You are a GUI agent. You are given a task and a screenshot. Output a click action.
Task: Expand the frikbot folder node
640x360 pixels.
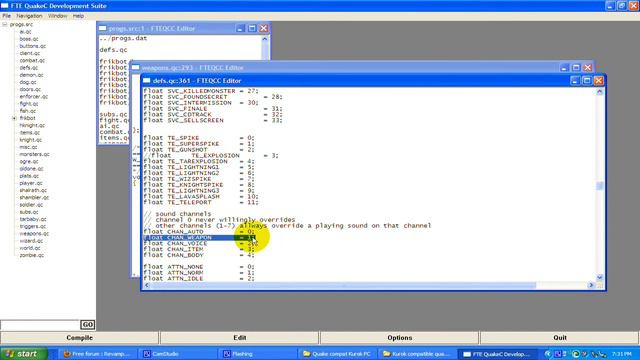14,118
